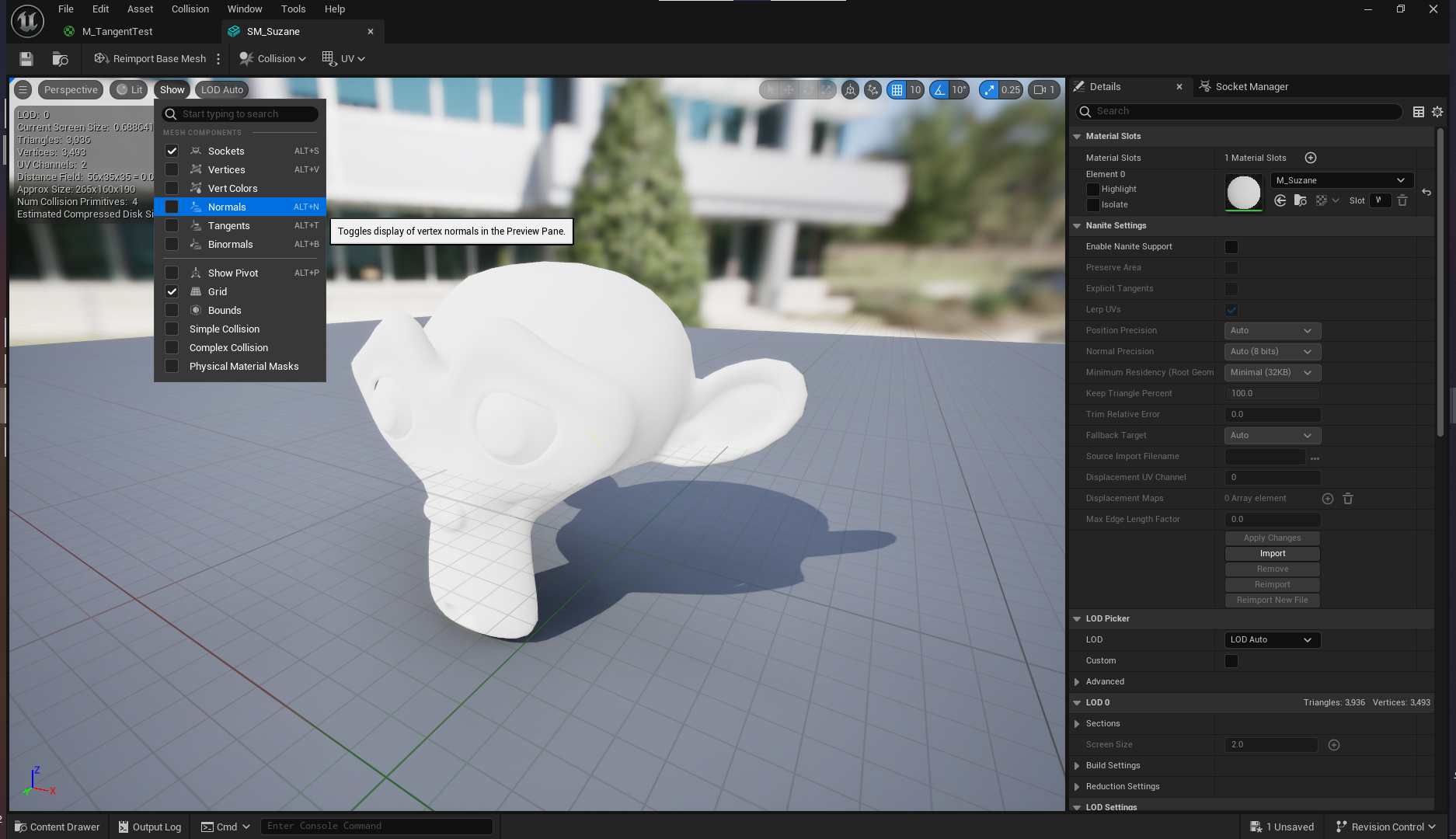Screen dimensions: 1456x839
Task: Open the M_Suzane material dropdown
Action: tap(1341, 180)
